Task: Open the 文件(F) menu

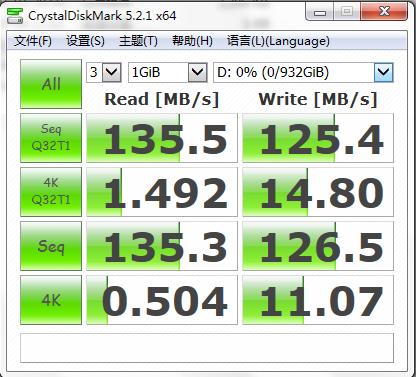Action: point(33,41)
